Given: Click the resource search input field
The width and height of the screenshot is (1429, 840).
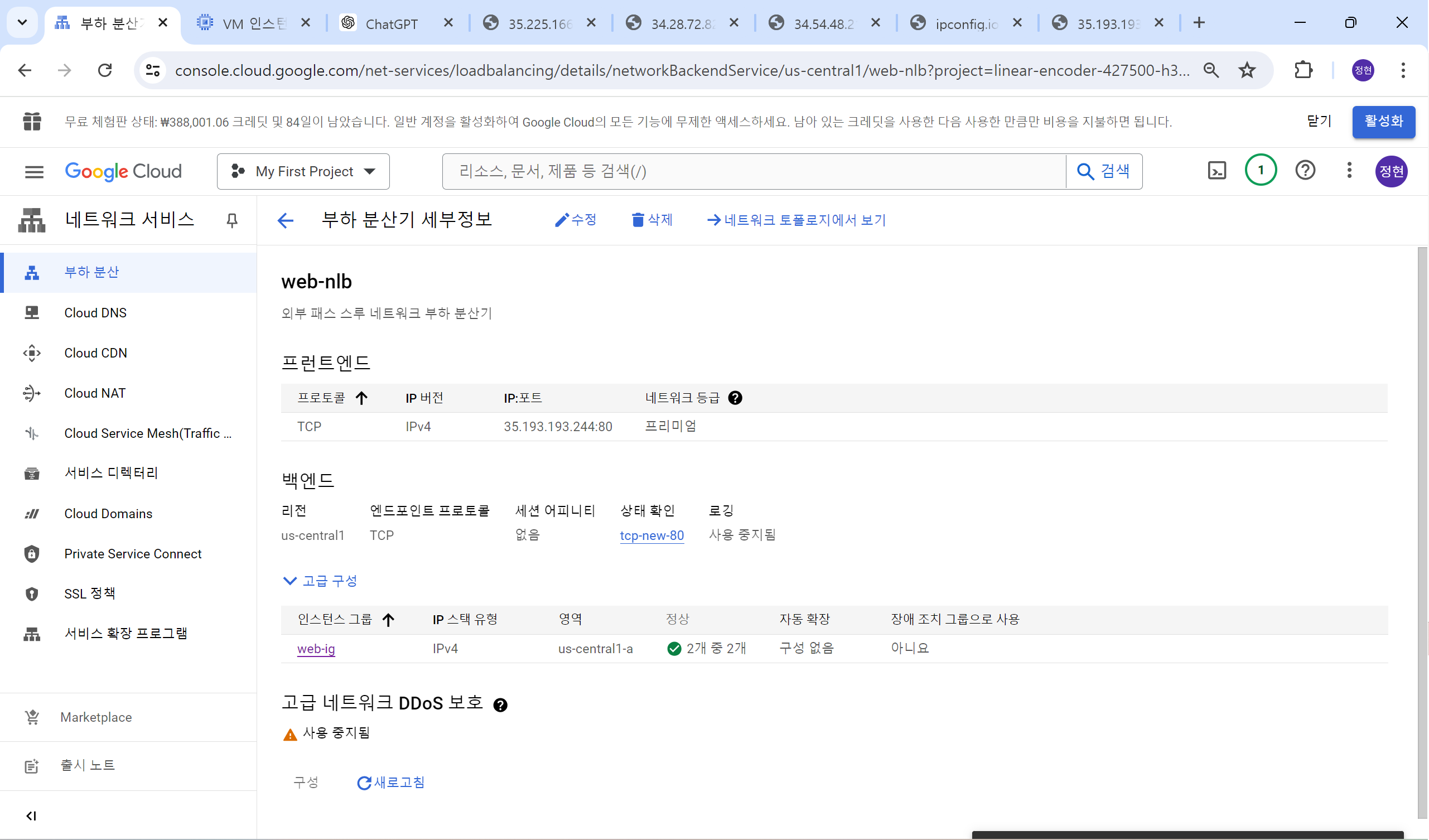Looking at the screenshot, I should click(753, 171).
